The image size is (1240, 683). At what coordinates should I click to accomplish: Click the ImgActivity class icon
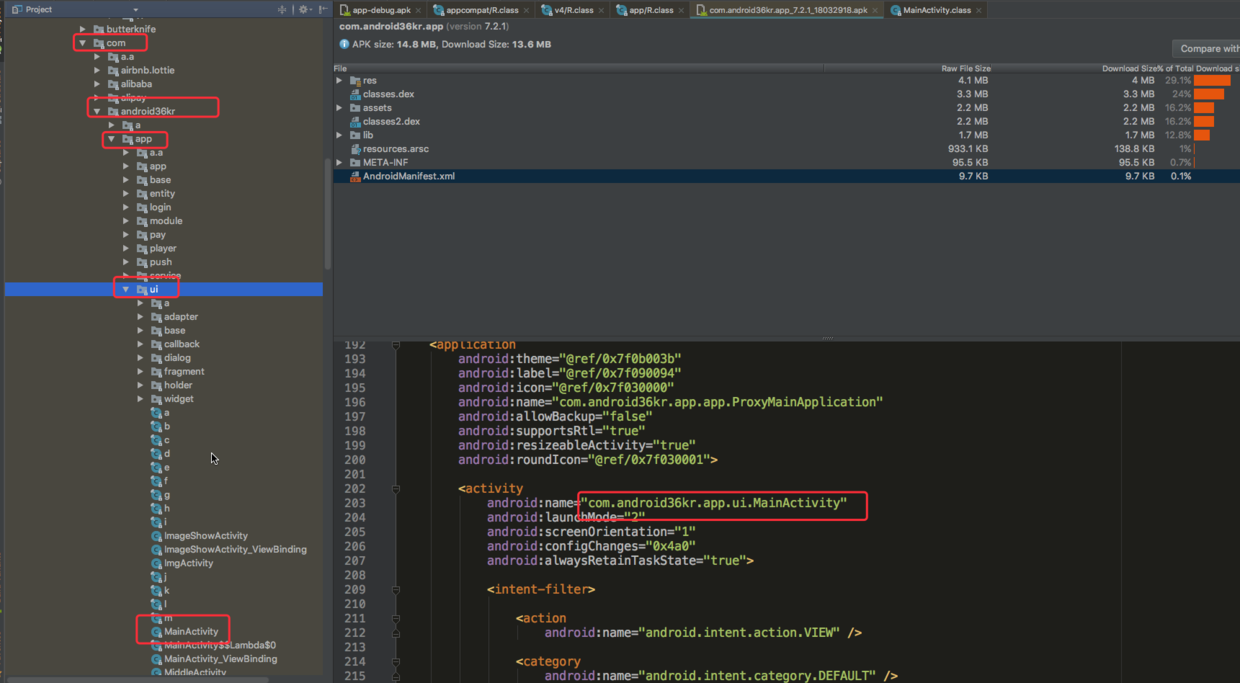[x=156, y=563]
